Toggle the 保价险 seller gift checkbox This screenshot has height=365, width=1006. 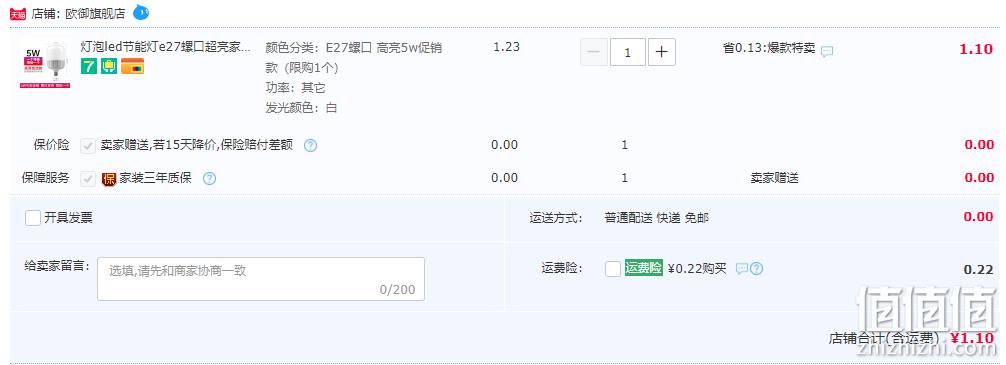(x=88, y=146)
